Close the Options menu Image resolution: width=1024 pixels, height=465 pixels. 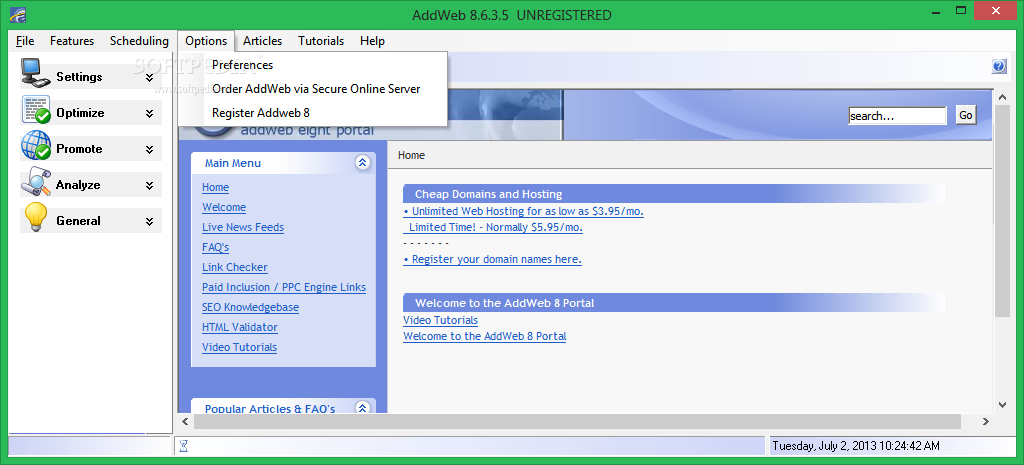tap(206, 41)
